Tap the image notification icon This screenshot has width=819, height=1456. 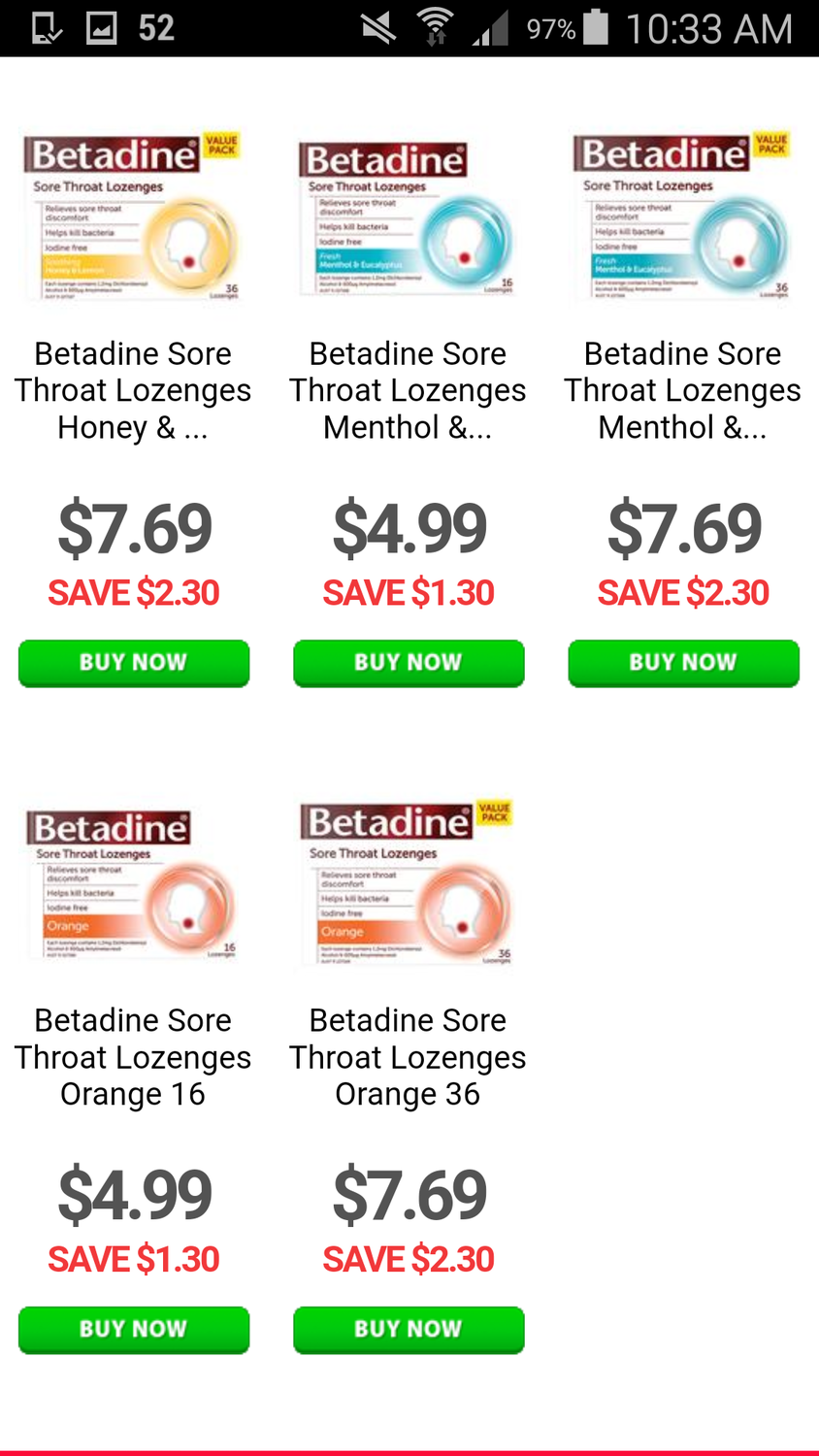pos(102,28)
